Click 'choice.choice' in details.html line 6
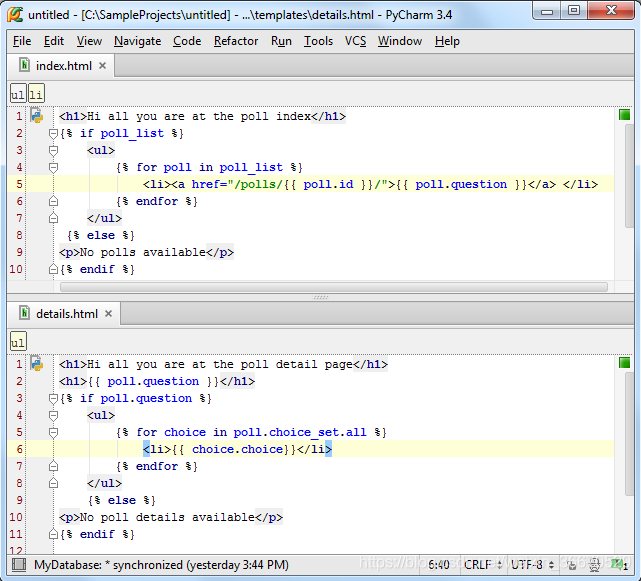641x581 pixels. [237, 449]
